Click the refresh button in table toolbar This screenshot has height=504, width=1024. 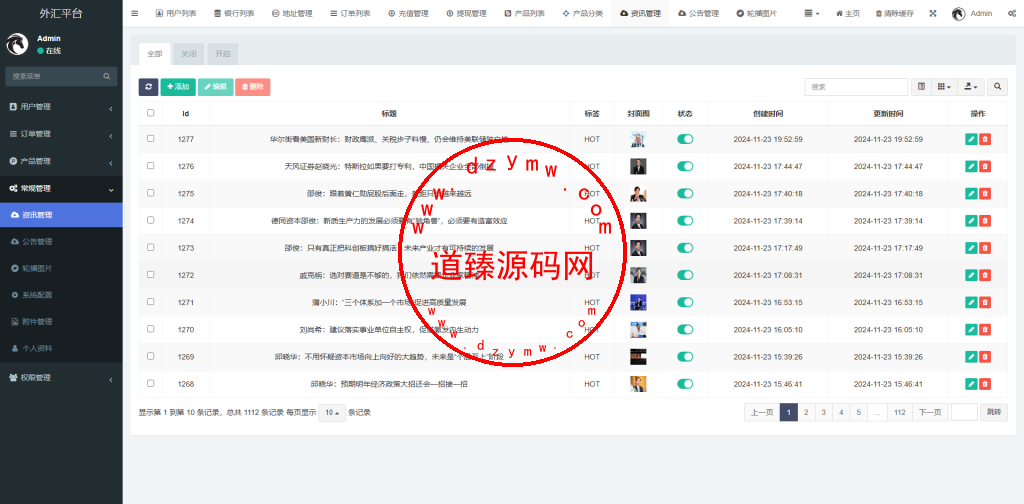click(x=148, y=87)
